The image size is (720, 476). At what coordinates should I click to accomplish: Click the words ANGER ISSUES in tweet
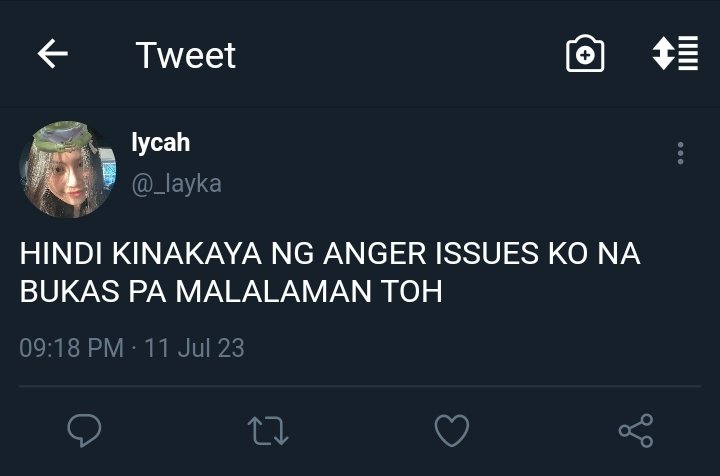(x=431, y=253)
